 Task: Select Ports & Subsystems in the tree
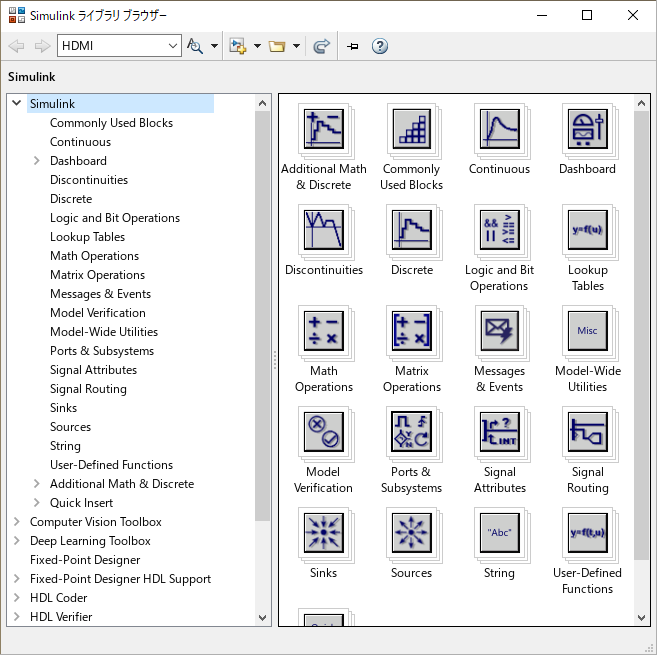(102, 351)
